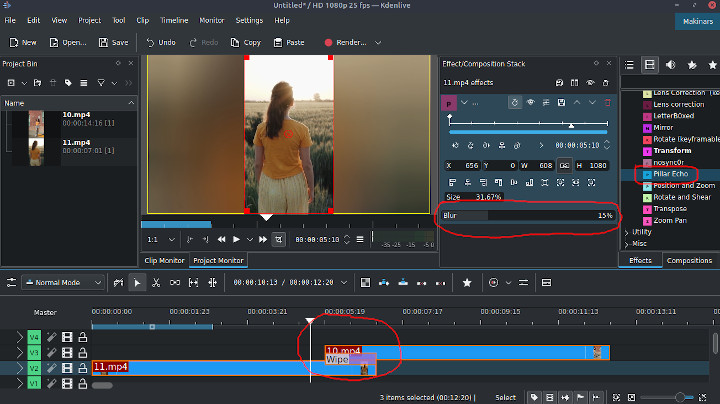
Task: Open the 1:1 zoom dropdown
Action: coord(161,239)
